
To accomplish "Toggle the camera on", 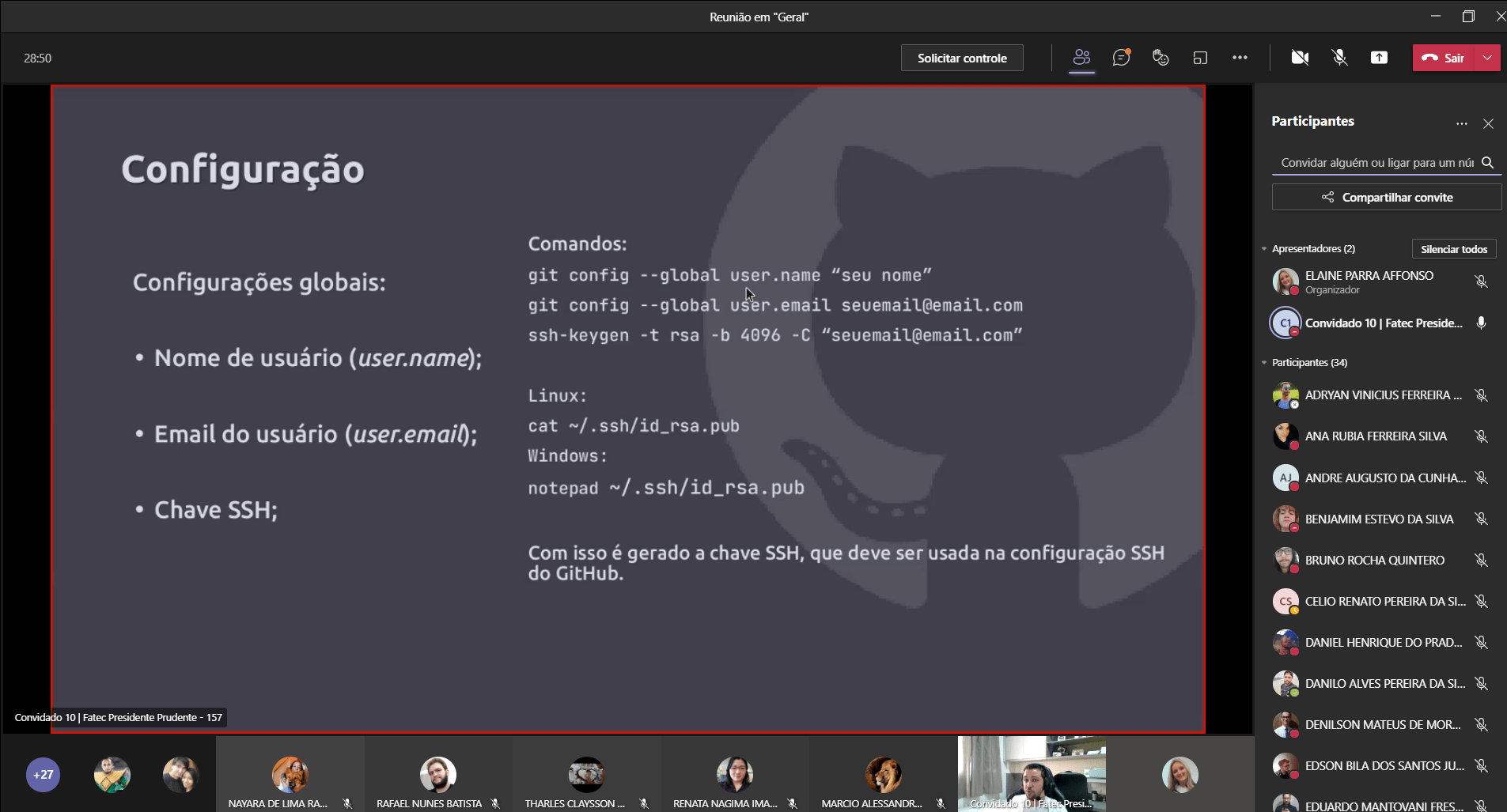I will click(x=1300, y=58).
